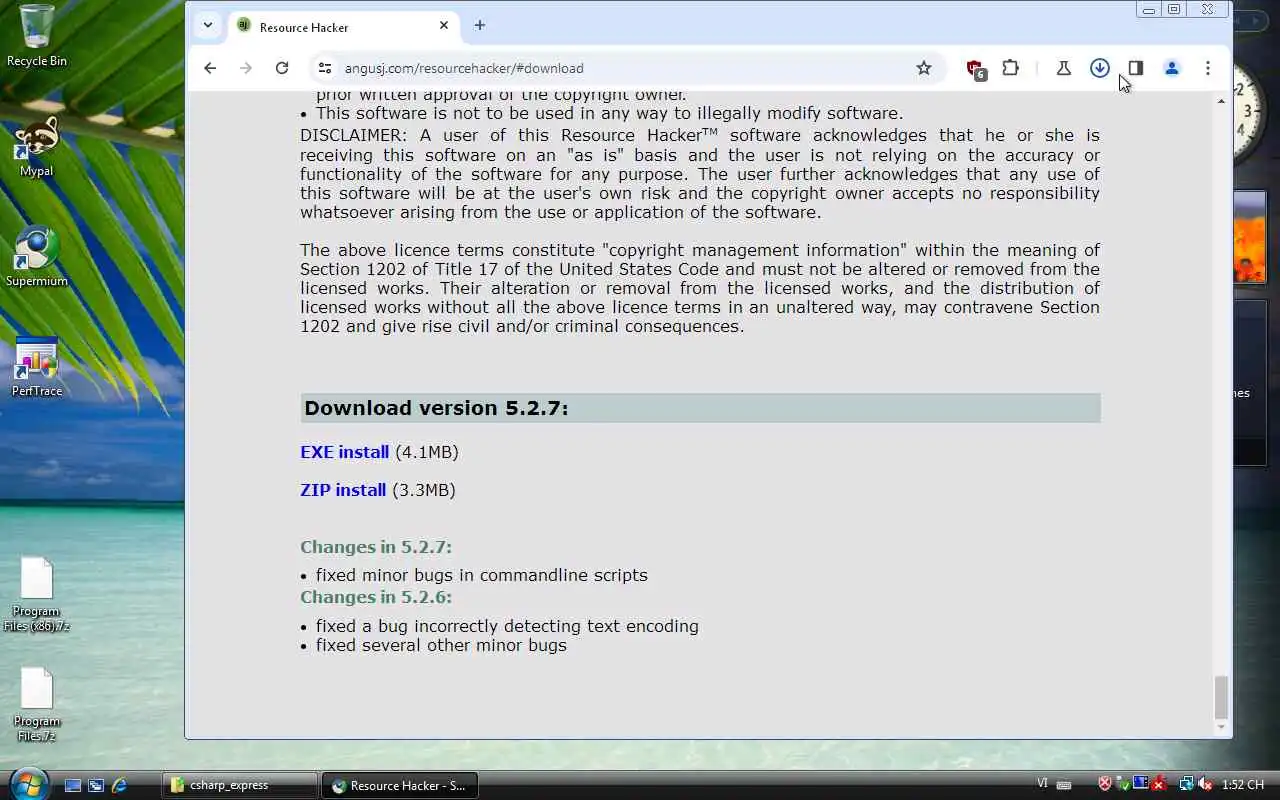Image resolution: width=1280 pixels, height=800 pixels.
Task: Select the Program Files (x86).7z file
Action: 37,595
